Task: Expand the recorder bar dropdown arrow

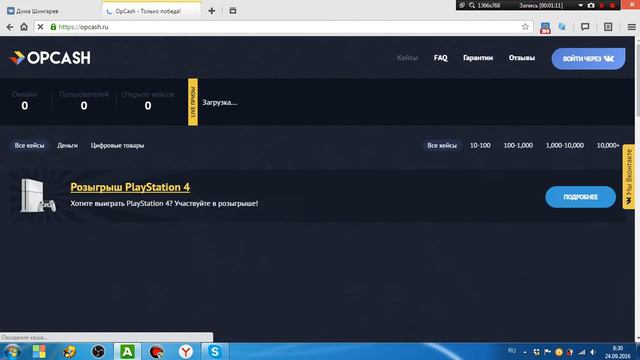Action: 580,5
